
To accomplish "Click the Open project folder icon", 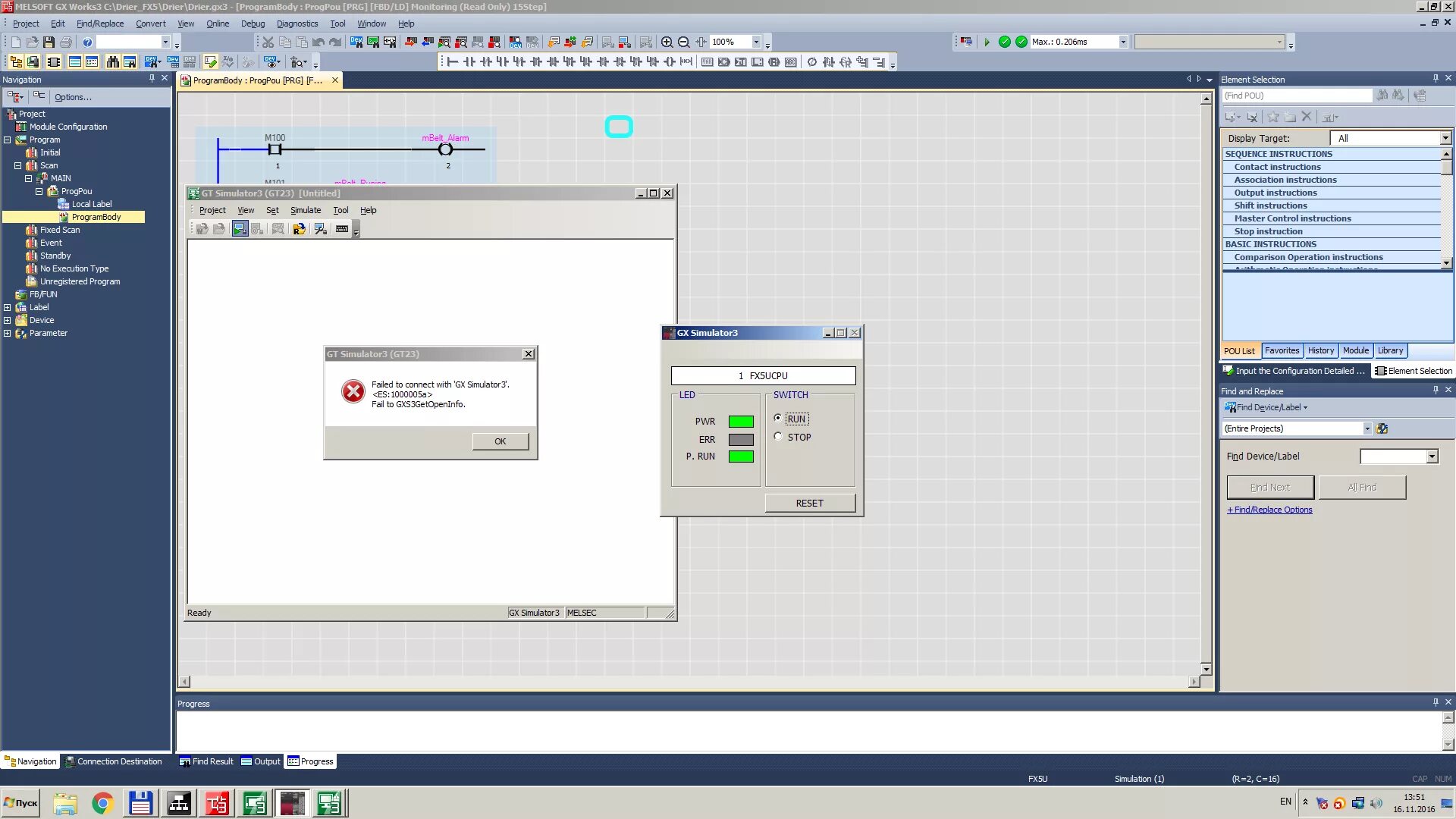I will point(33,42).
